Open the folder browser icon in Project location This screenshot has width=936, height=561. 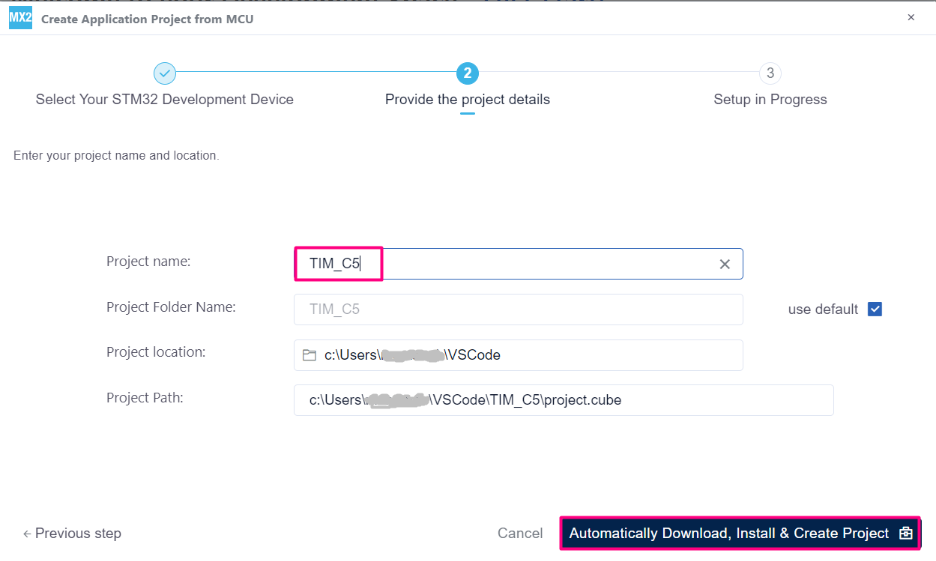tap(309, 355)
